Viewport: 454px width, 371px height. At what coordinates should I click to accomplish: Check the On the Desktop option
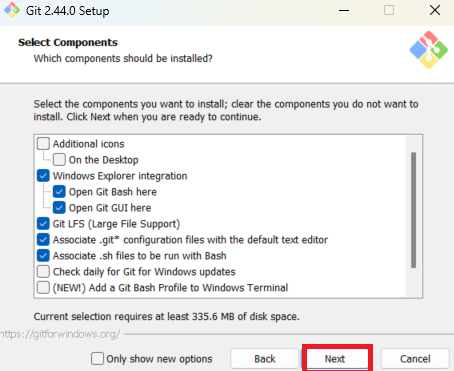coord(59,160)
